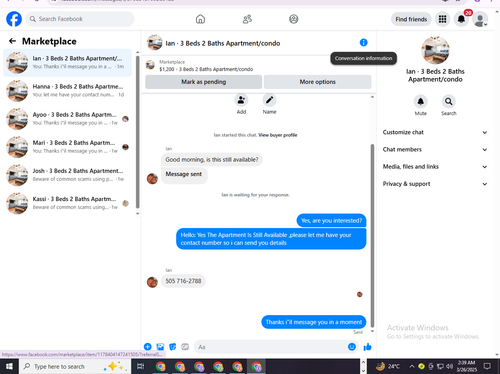Click Mark as pending button
This screenshot has height=374, width=500.
click(x=204, y=82)
